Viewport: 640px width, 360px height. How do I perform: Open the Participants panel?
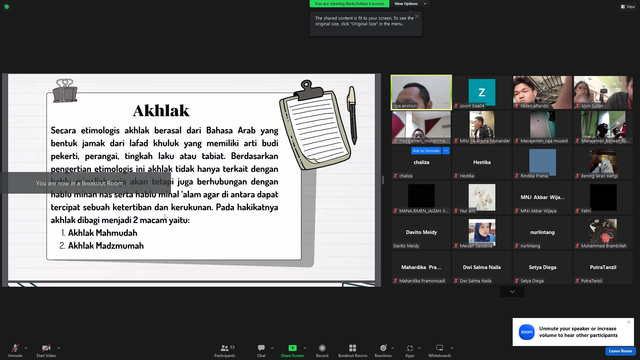point(224,350)
